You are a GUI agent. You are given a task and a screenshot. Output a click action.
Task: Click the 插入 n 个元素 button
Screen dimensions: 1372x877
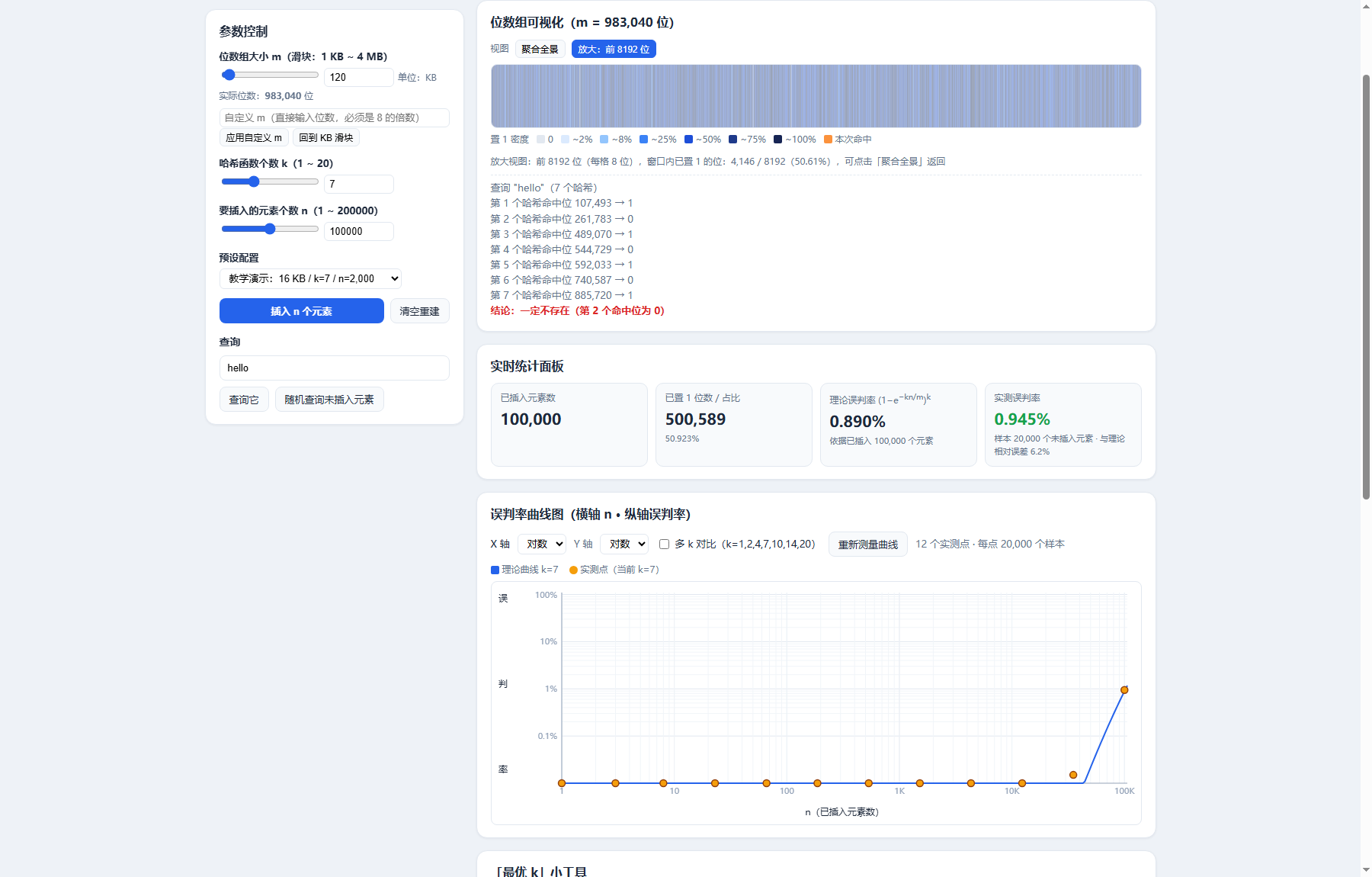tap(302, 311)
